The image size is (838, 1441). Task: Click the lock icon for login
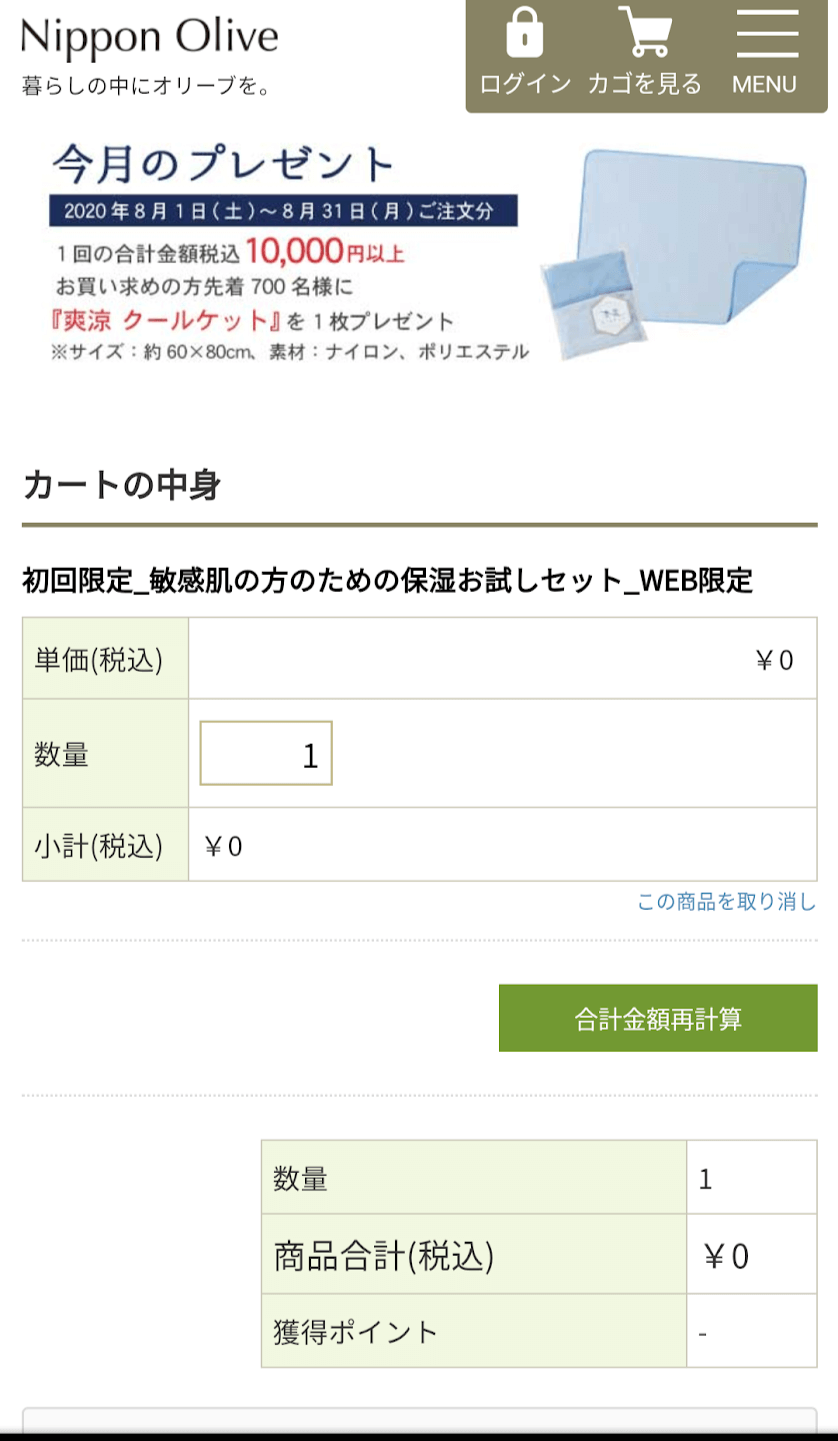tap(524, 34)
